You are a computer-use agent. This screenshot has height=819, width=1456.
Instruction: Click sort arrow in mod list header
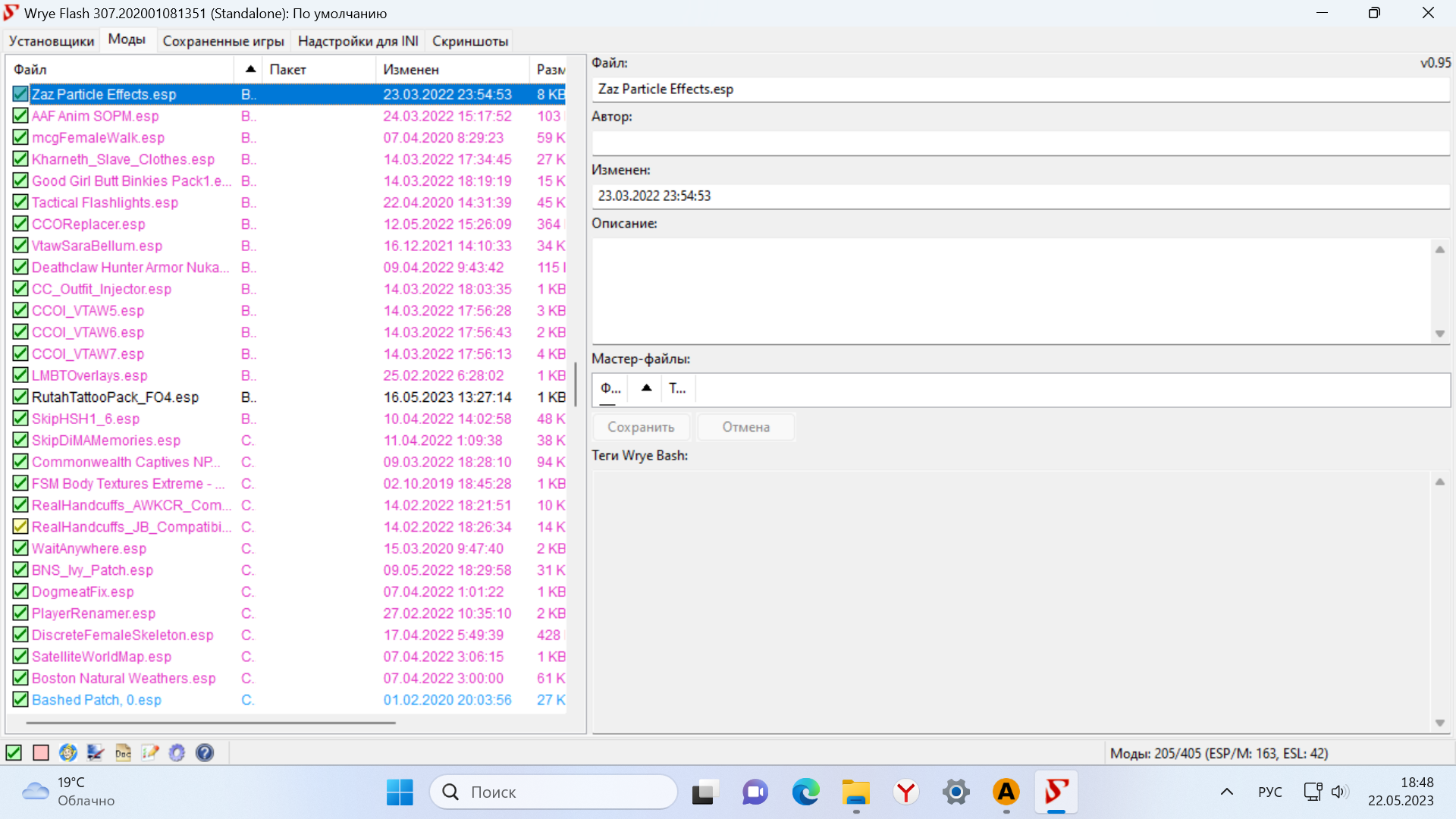pos(250,69)
